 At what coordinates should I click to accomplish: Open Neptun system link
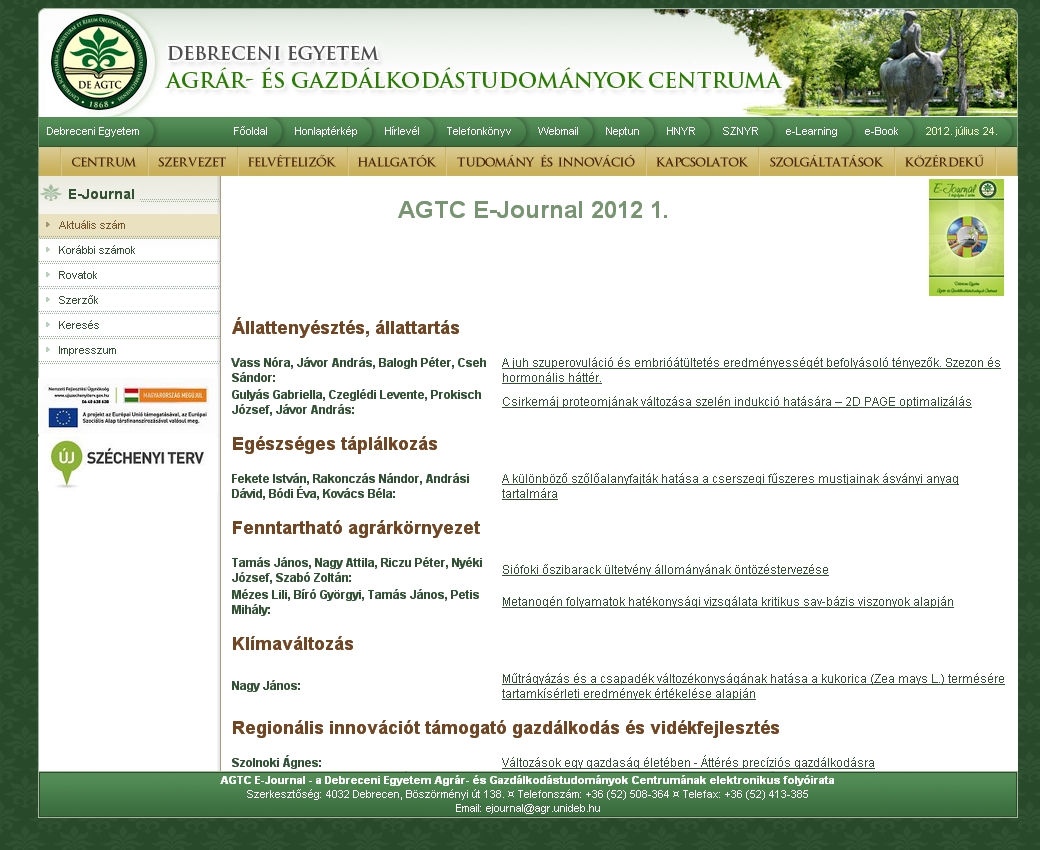[622, 131]
